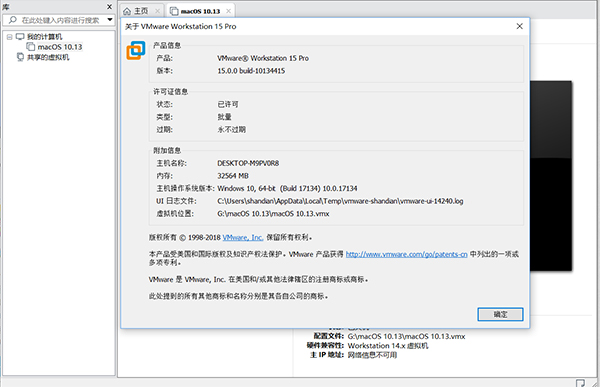
Task: Click the search magnifier icon in library
Action: tap(13, 20)
